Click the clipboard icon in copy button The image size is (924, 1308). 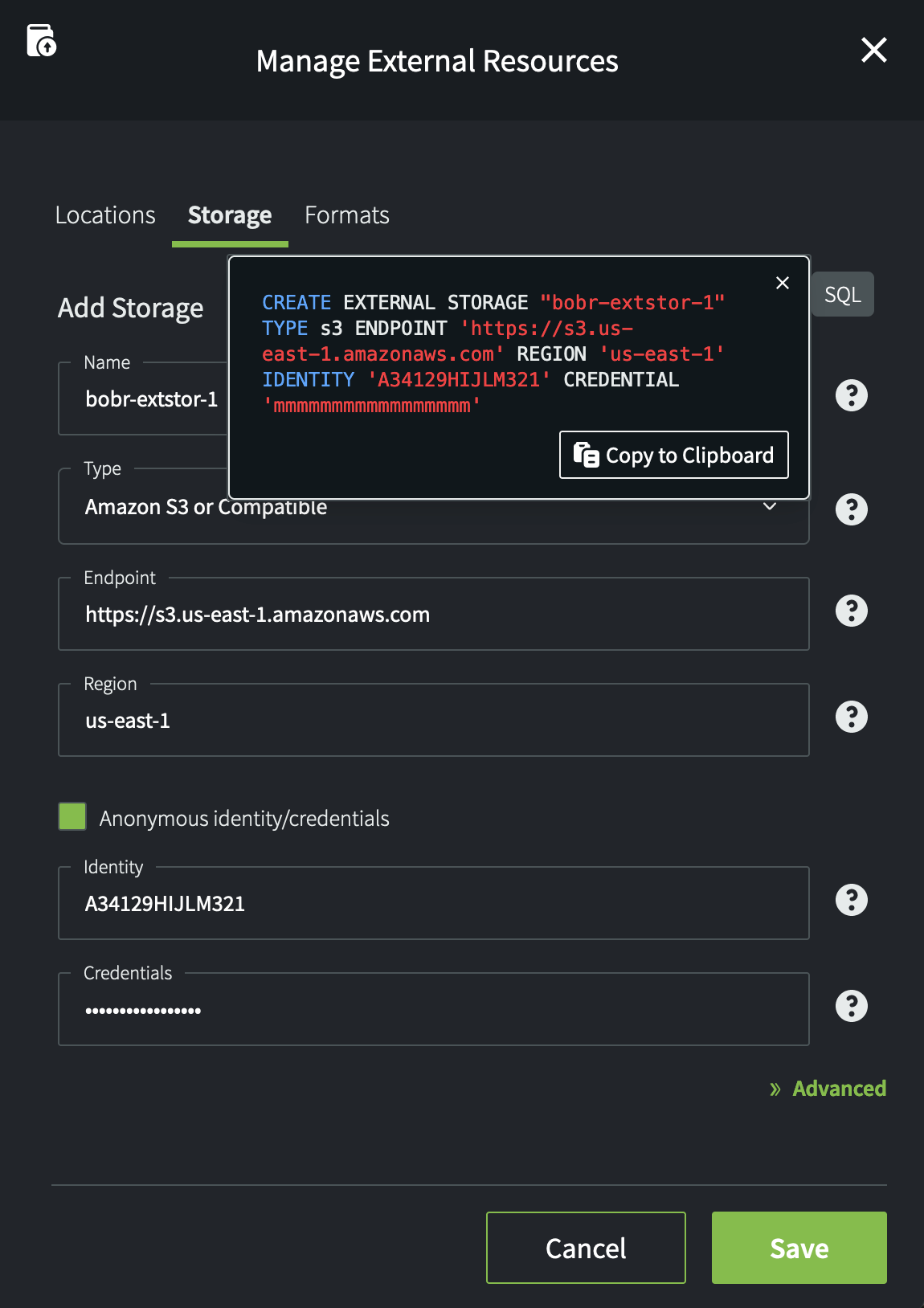[586, 455]
